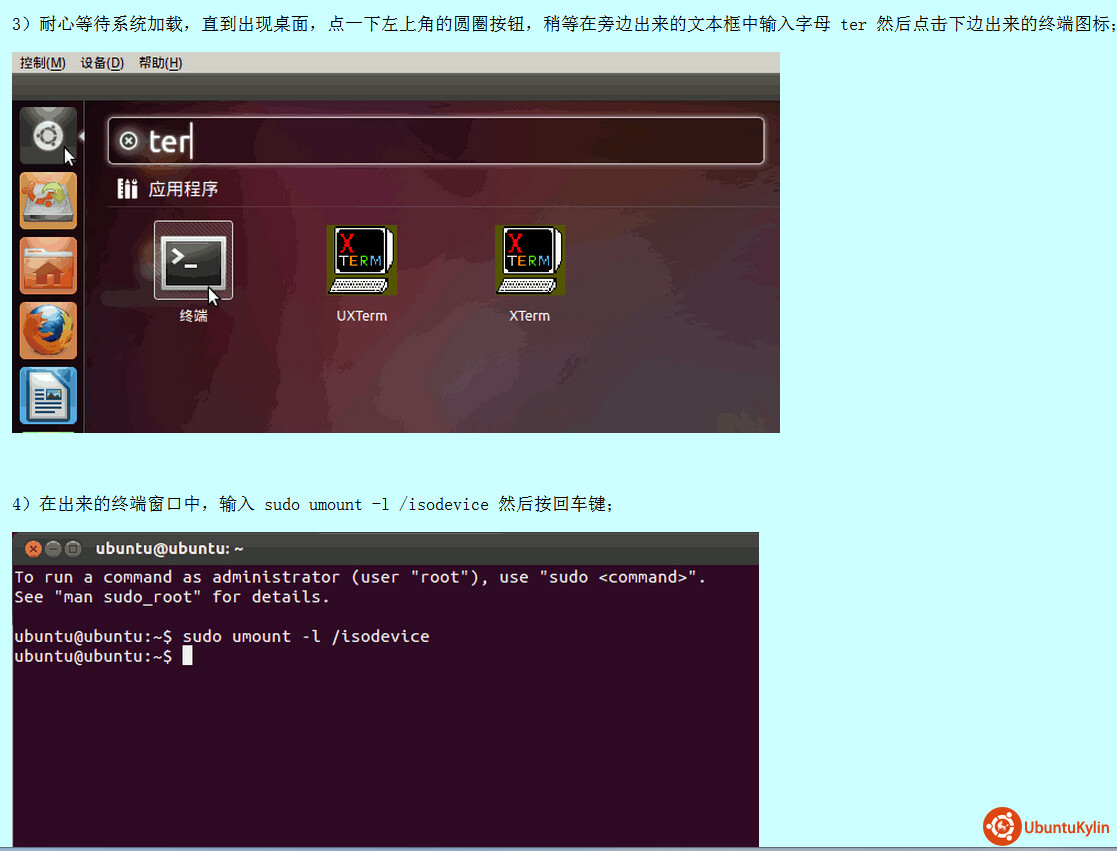Minimize the ubuntu@ubuntu terminal window

(52, 549)
